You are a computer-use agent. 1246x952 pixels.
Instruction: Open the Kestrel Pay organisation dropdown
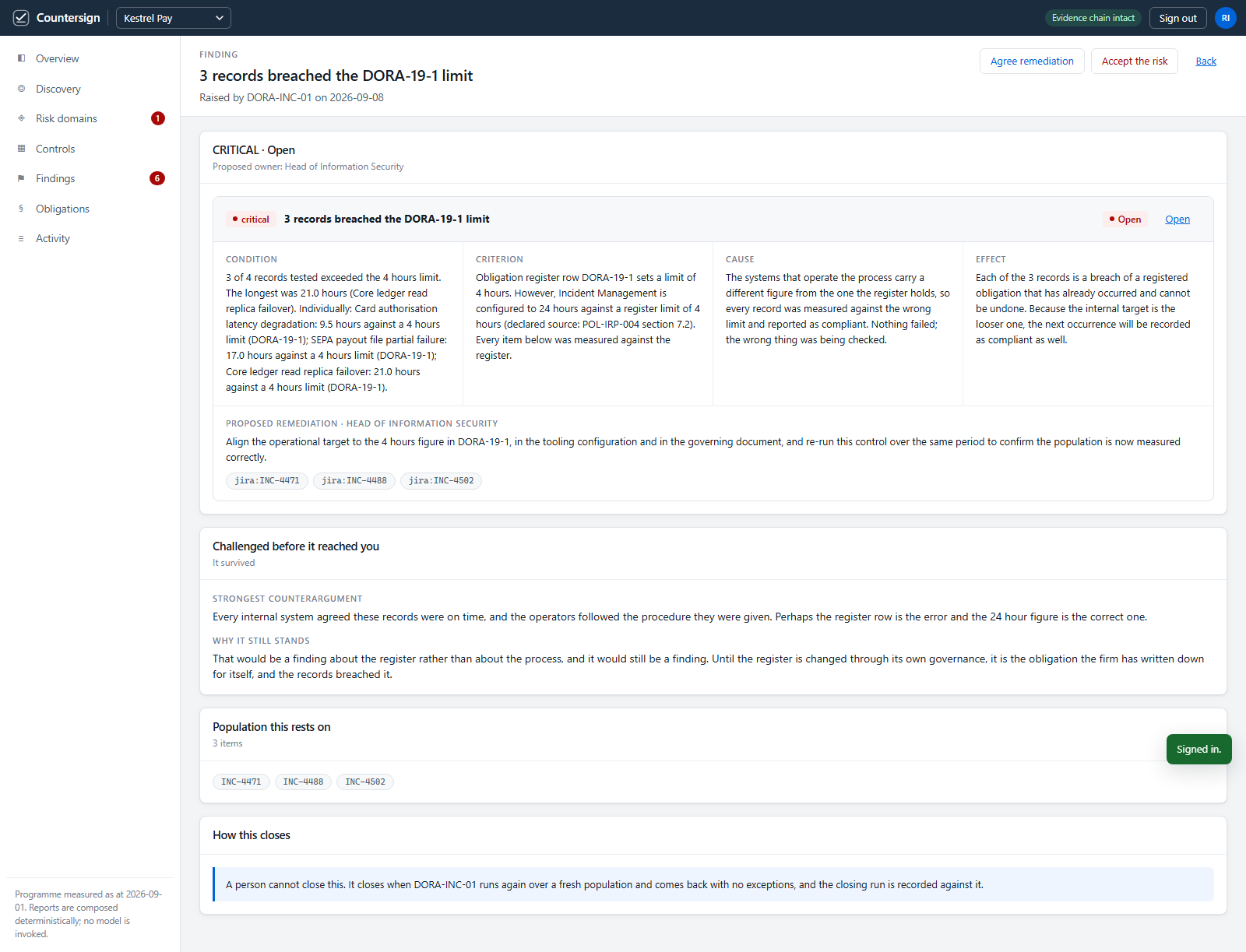(x=174, y=18)
